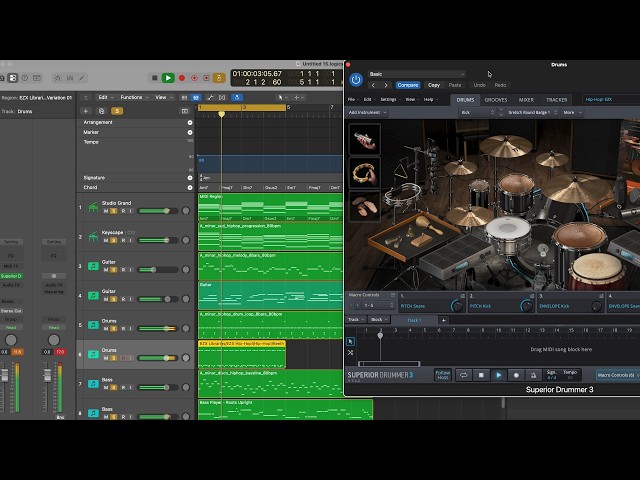Switch to the TRACKER tab

[557, 100]
